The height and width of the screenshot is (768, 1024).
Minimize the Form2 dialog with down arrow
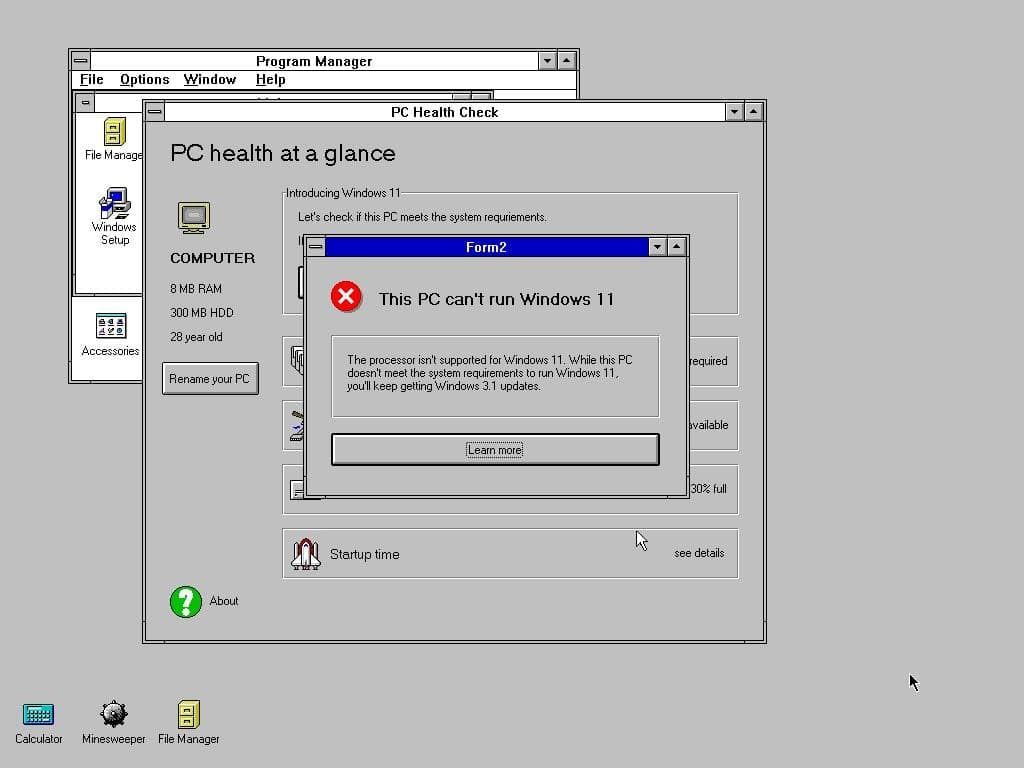point(657,247)
